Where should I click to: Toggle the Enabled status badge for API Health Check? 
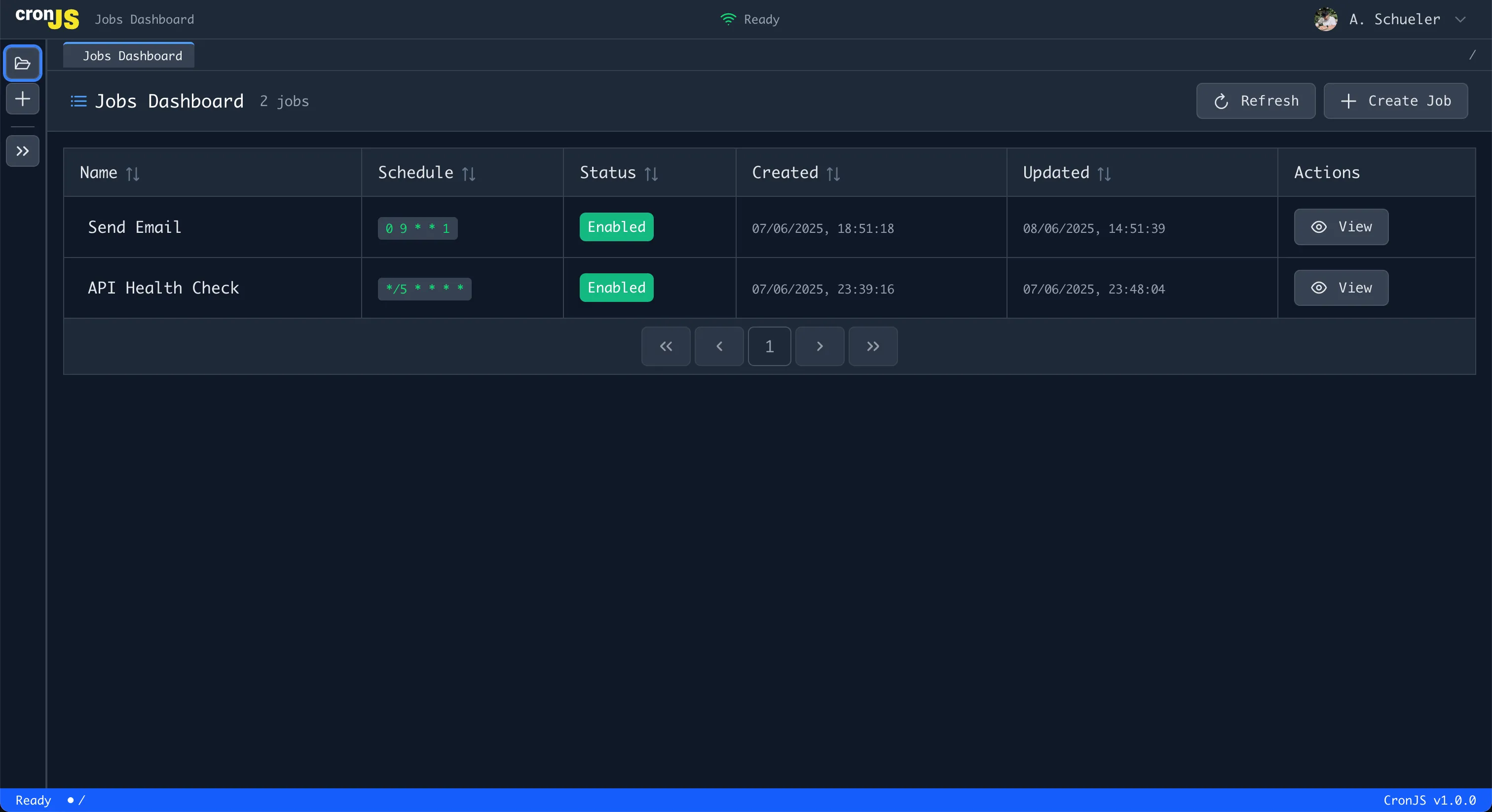click(616, 288)
